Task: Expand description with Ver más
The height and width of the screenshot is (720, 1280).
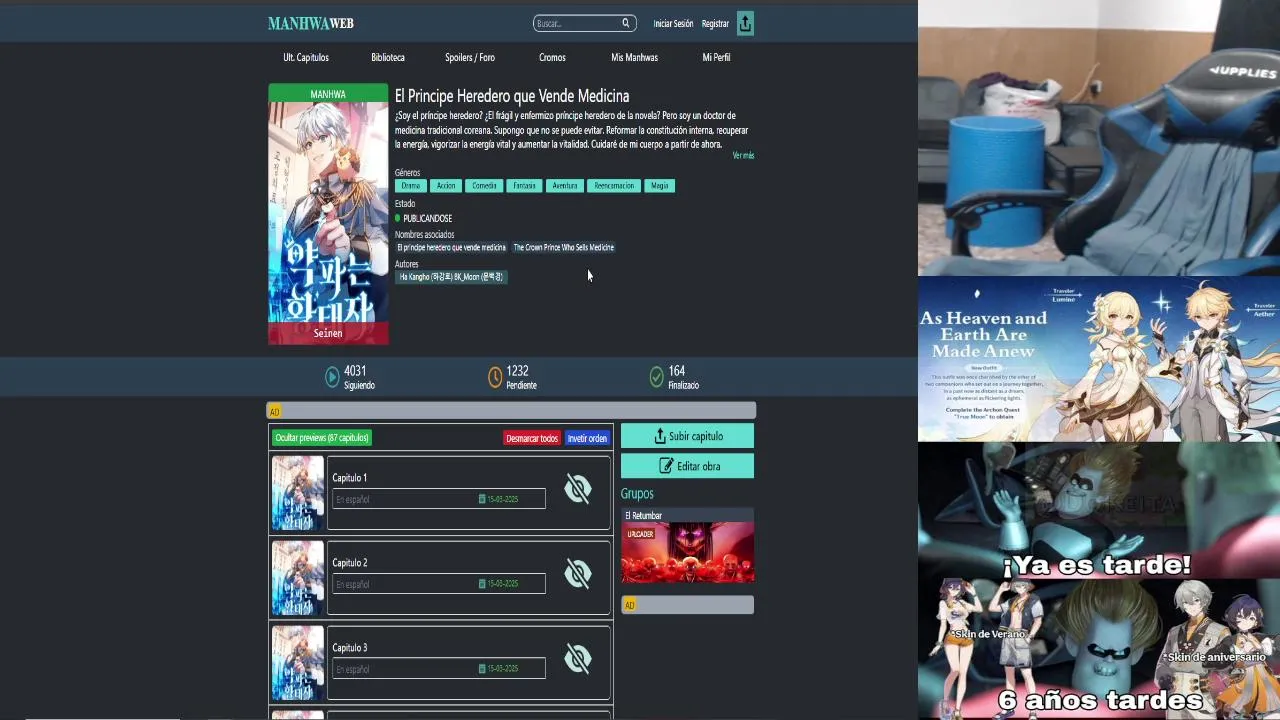Action: [743, 156]
